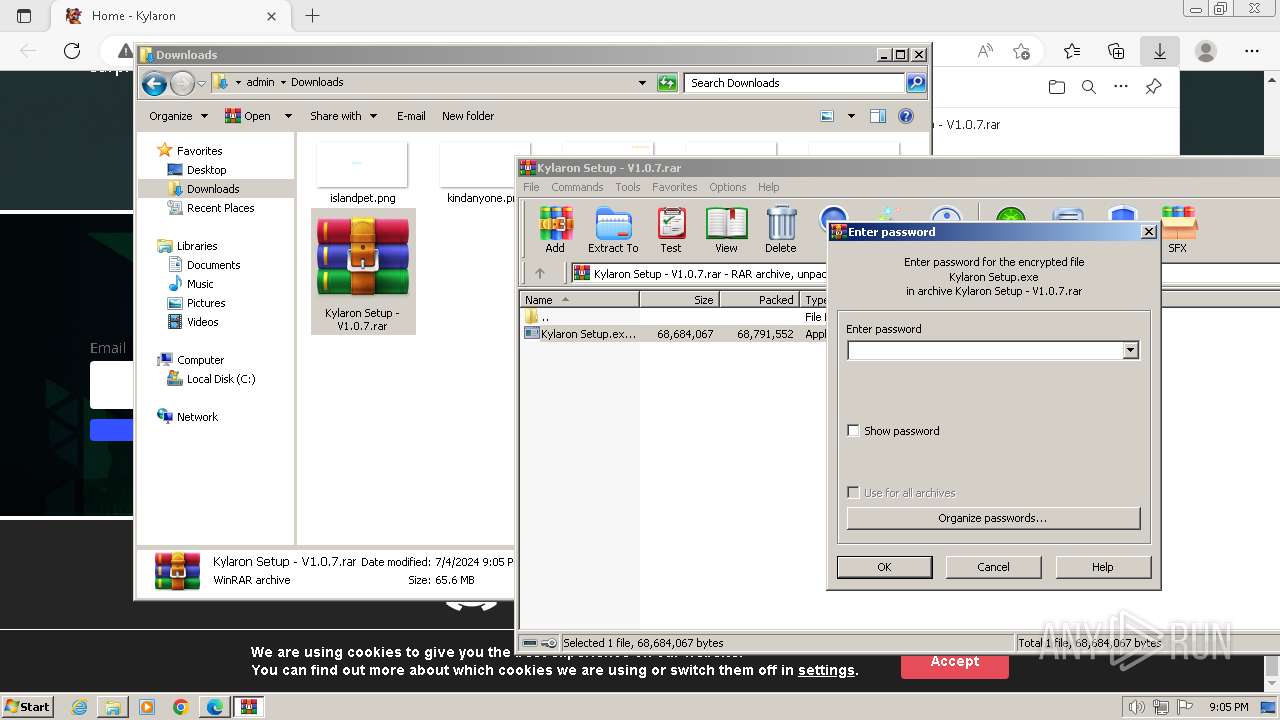Click the Extract To icon in WinRAR

[x=613, y=230]
